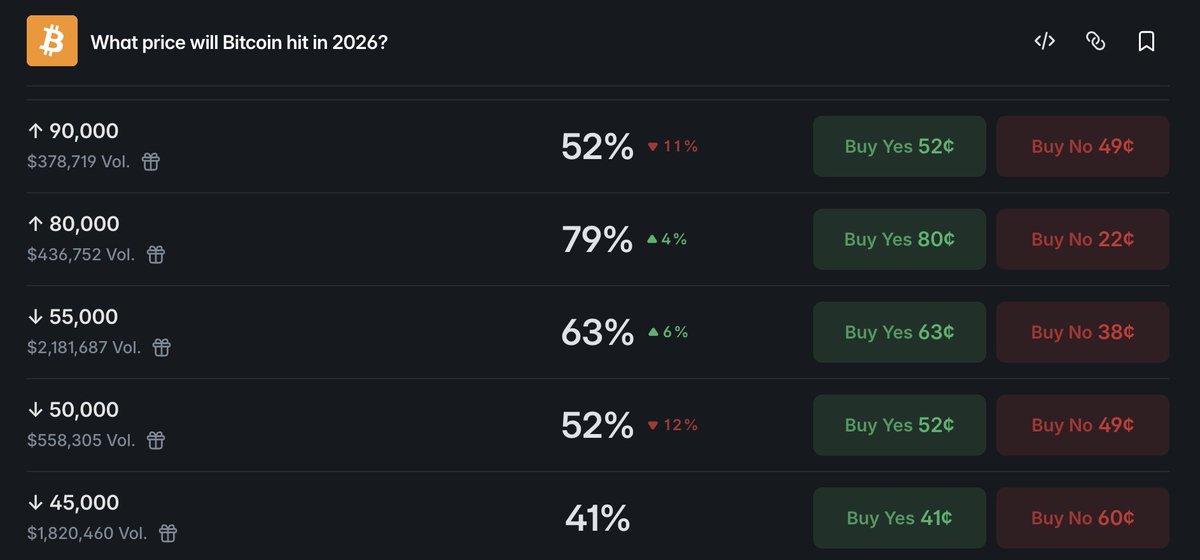Image resolution: width=1200 pixels, height=560 pixels.
Task: Click the gift icon for ↓ 55,000
Action: (x=161, y=347)
